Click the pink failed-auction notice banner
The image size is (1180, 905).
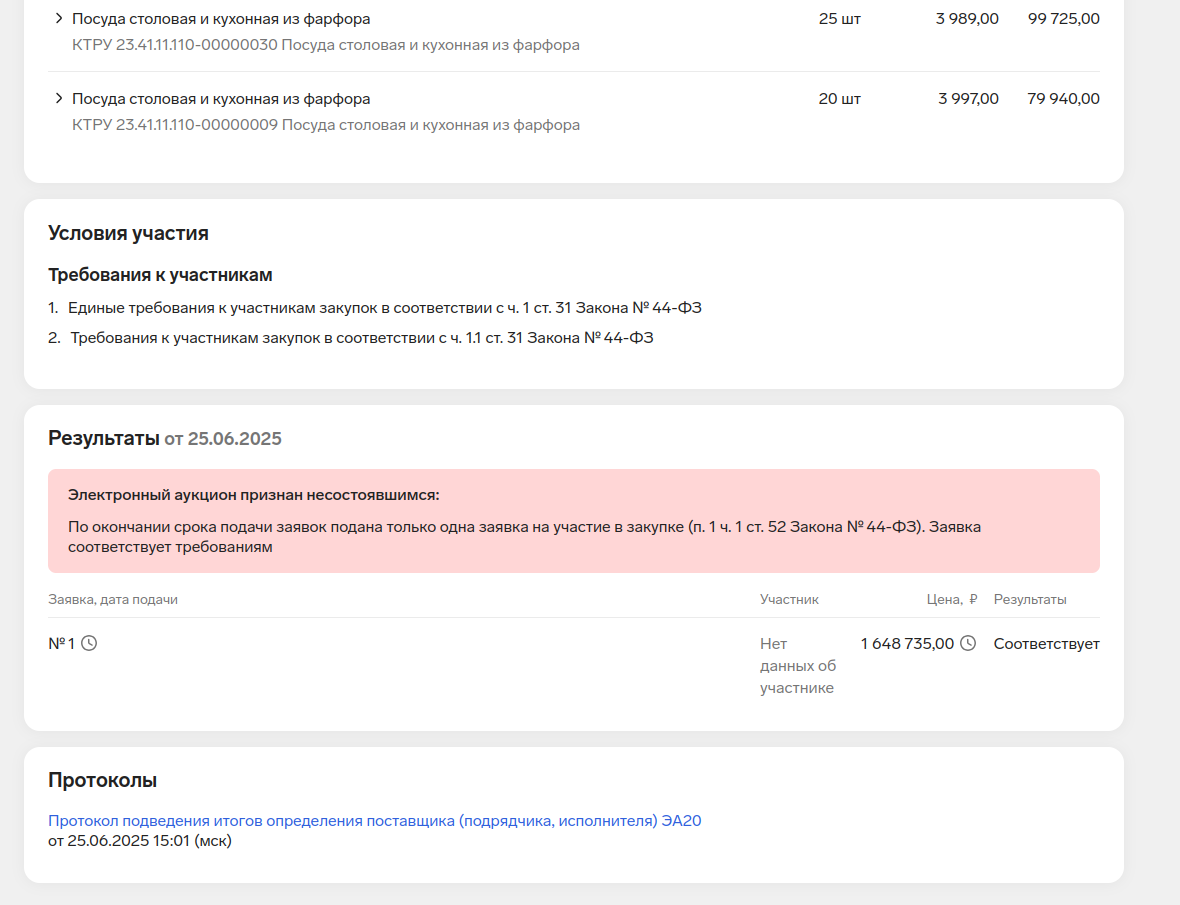573,521
